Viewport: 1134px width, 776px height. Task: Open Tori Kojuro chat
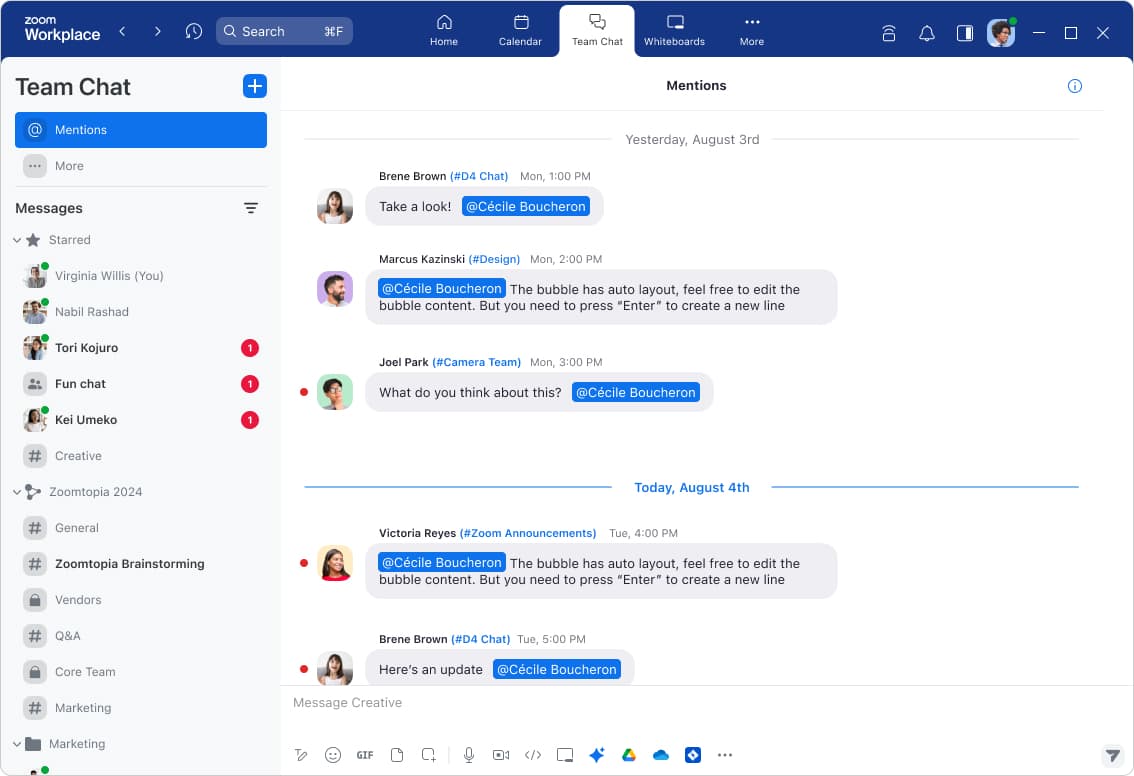141,348
